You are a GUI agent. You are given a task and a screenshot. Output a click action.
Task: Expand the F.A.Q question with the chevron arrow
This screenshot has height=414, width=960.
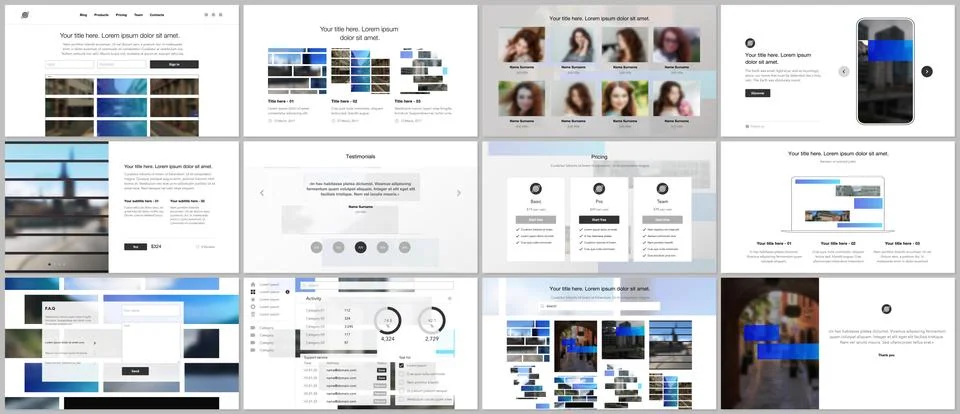pyautogui.click(x=94, y=343)
